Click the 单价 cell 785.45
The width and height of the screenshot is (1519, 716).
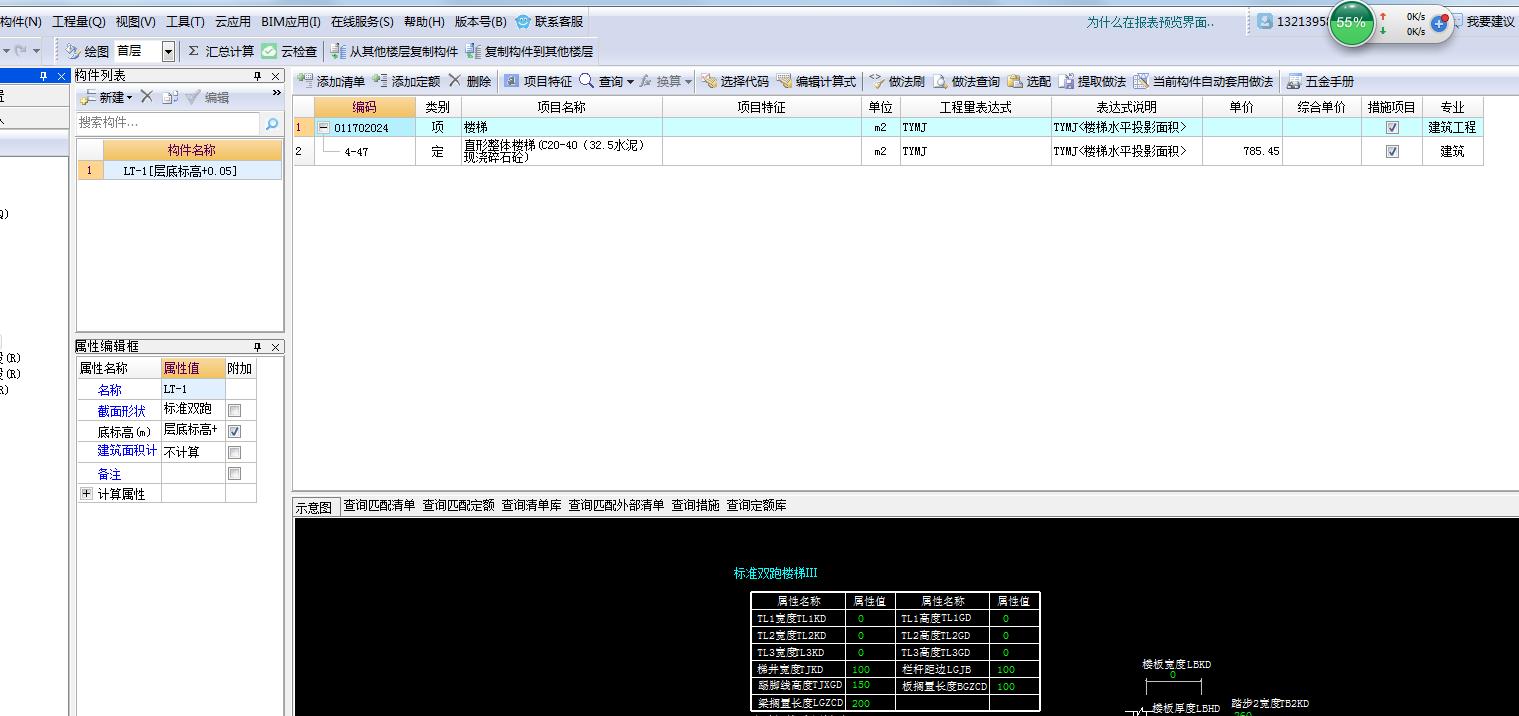click(x=1242, y=152)
